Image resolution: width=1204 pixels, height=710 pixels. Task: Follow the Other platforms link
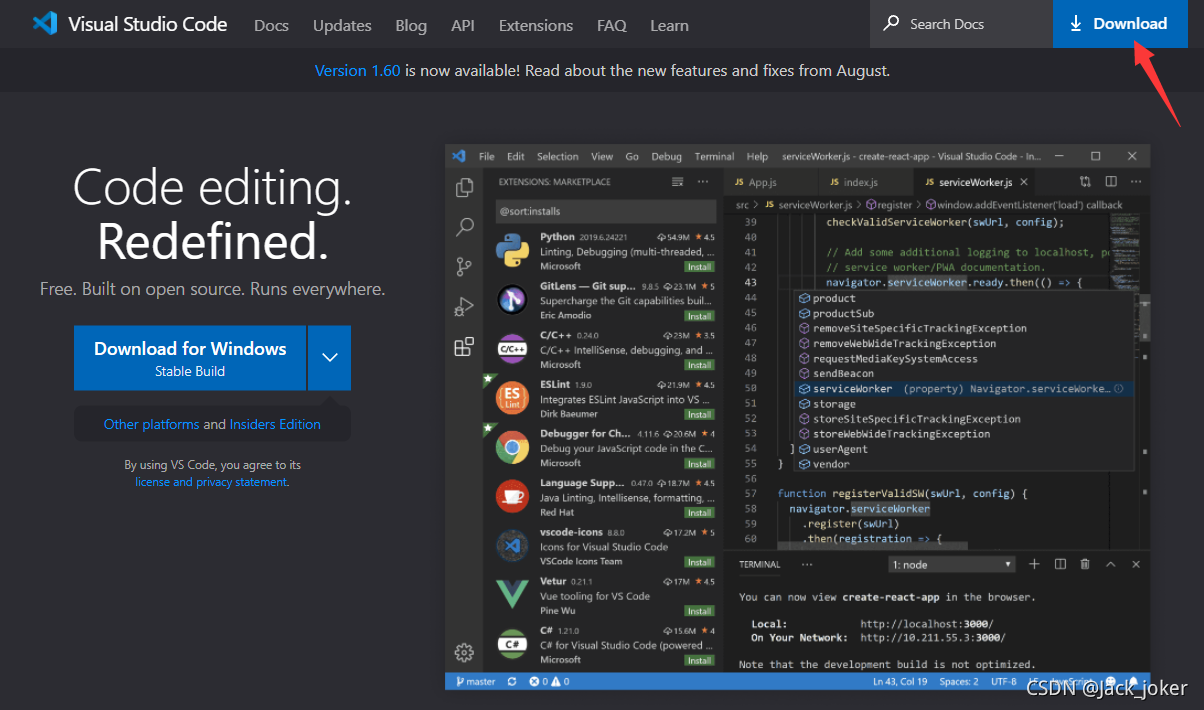[152, 424]
